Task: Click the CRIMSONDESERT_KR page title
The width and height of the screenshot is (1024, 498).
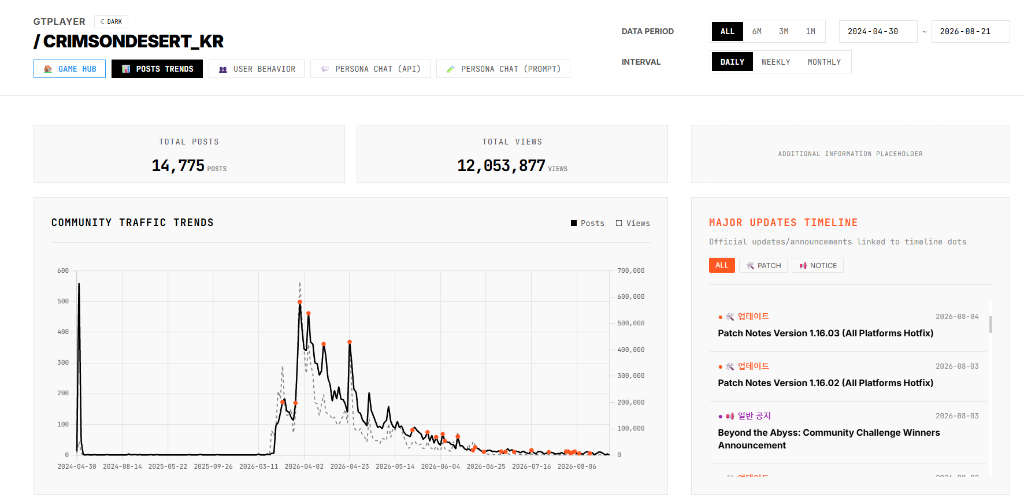Action: pos(129,42)
